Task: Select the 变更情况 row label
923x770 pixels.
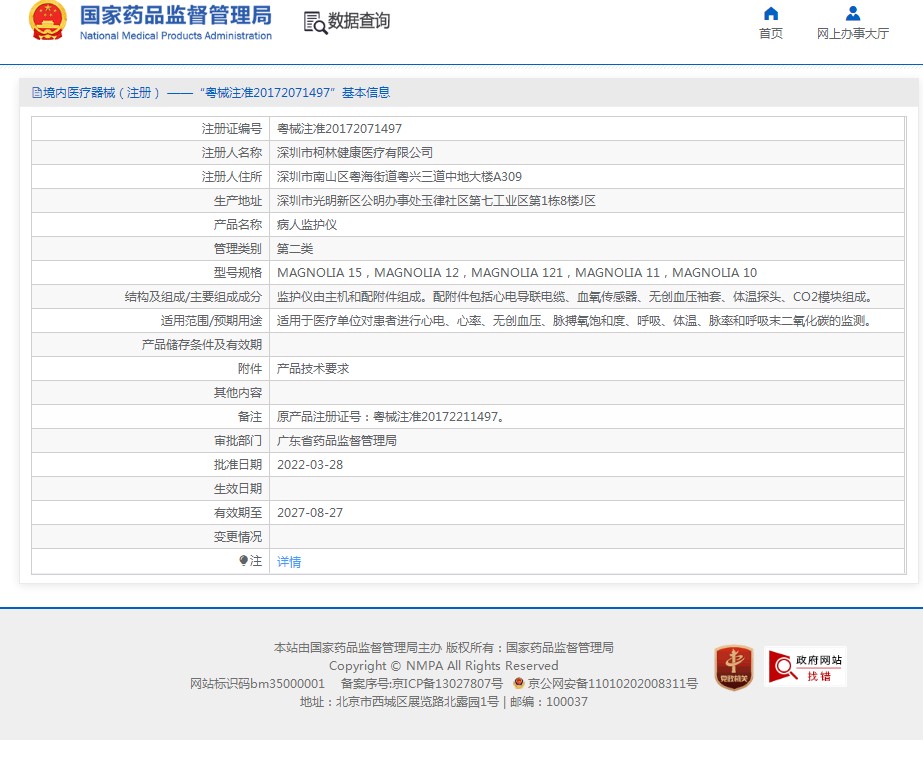Action: [238, 537]
